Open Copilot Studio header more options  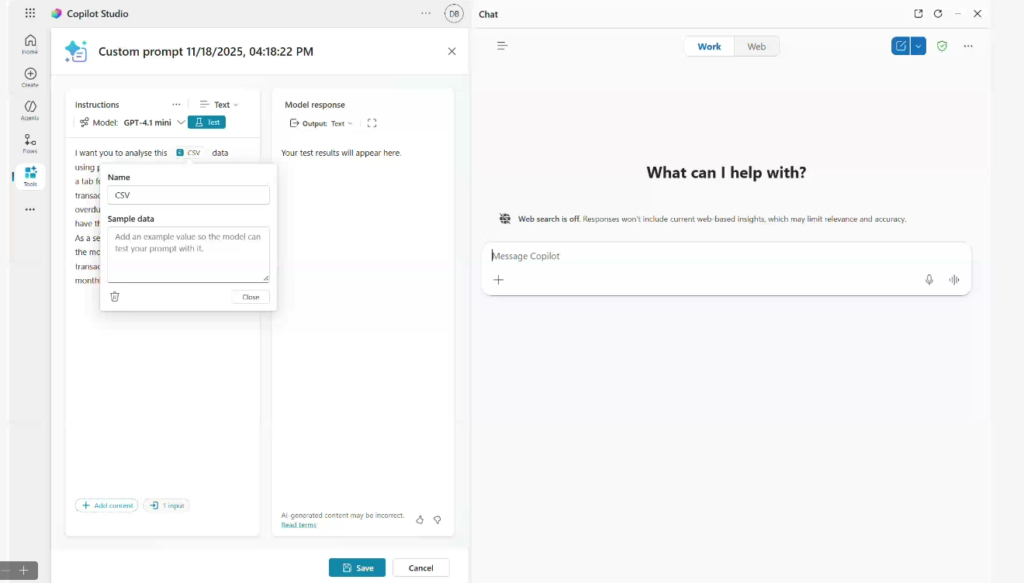[426, 13]
